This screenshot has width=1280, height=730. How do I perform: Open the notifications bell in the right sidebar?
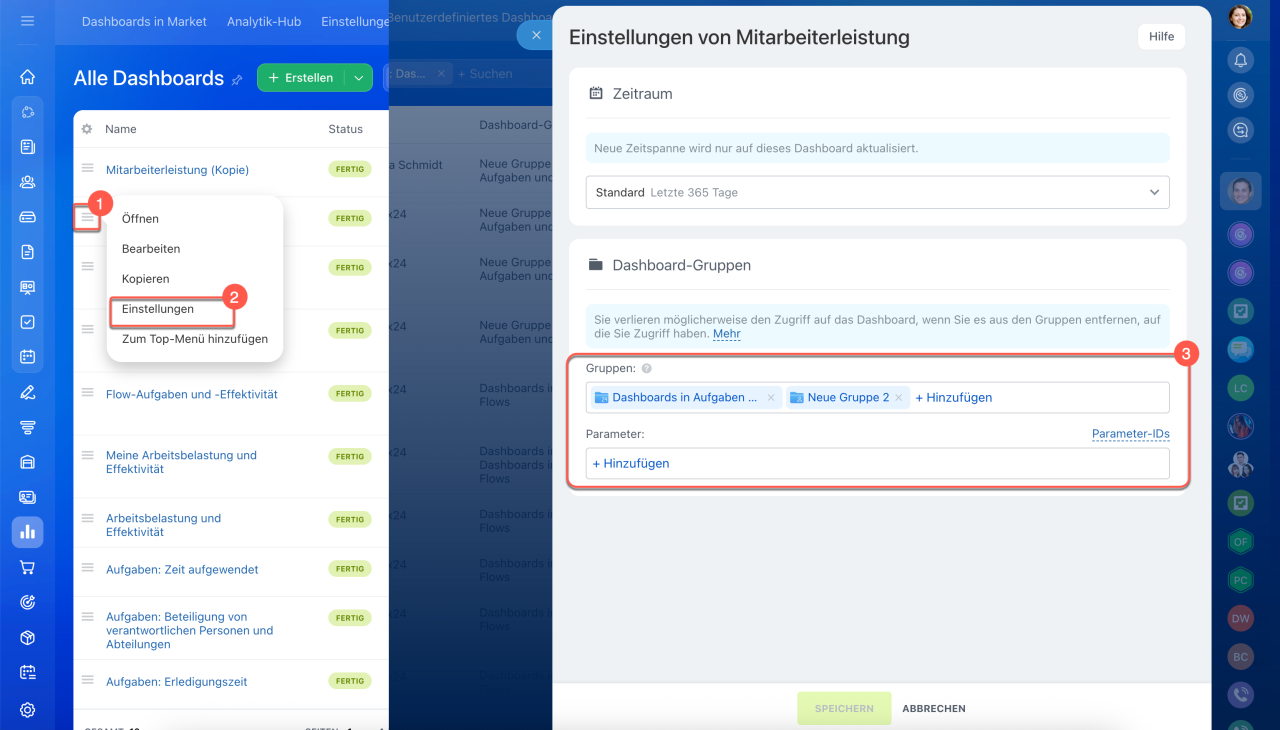click(x=1241, y=61)
